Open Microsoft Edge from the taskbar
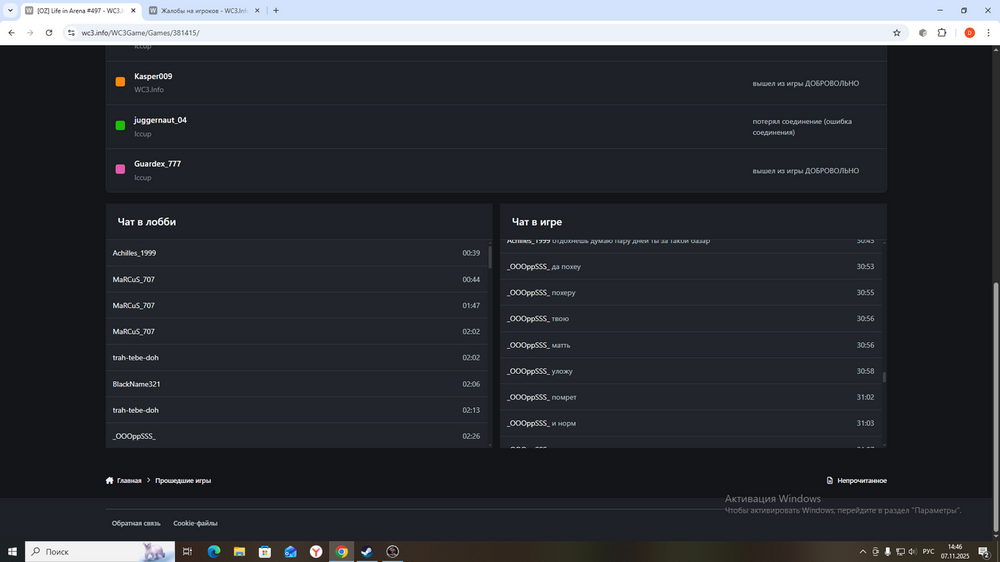Viewport: 1000px width, 562px height. coord(213,551)
